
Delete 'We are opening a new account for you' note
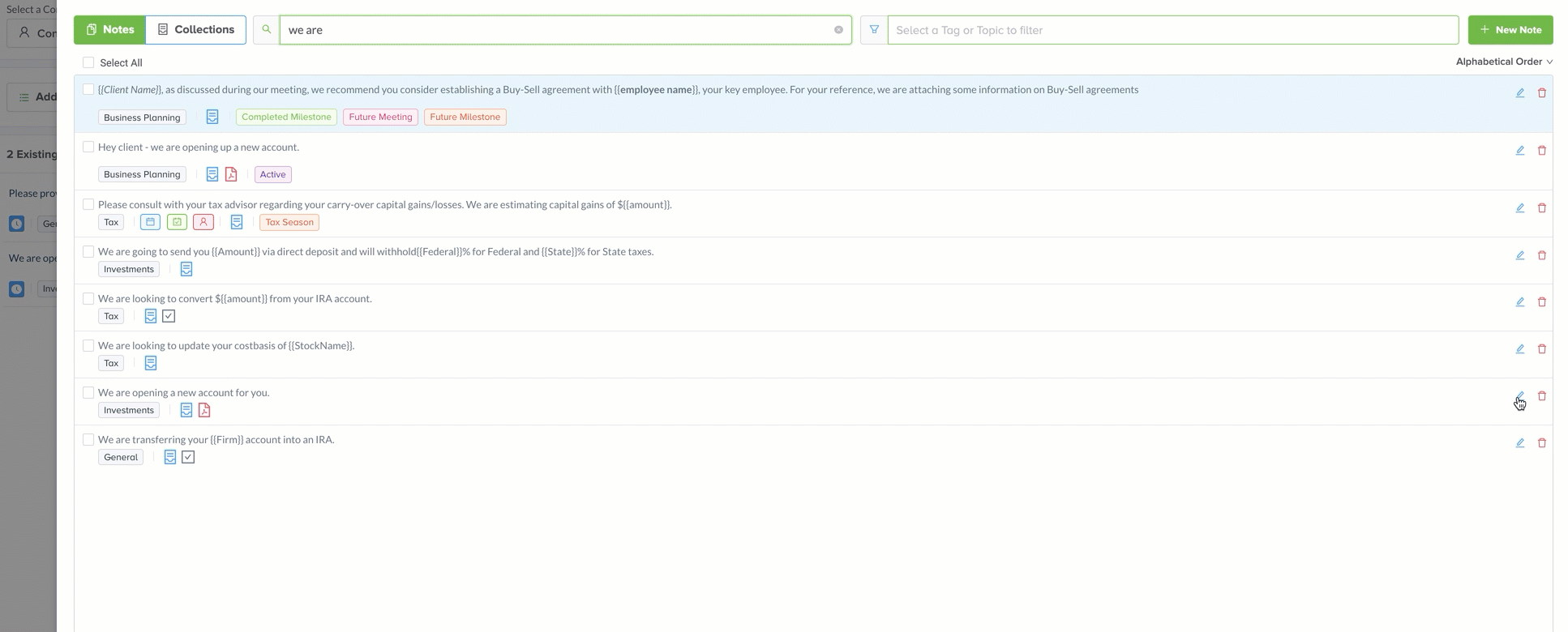coord(1542,396)
